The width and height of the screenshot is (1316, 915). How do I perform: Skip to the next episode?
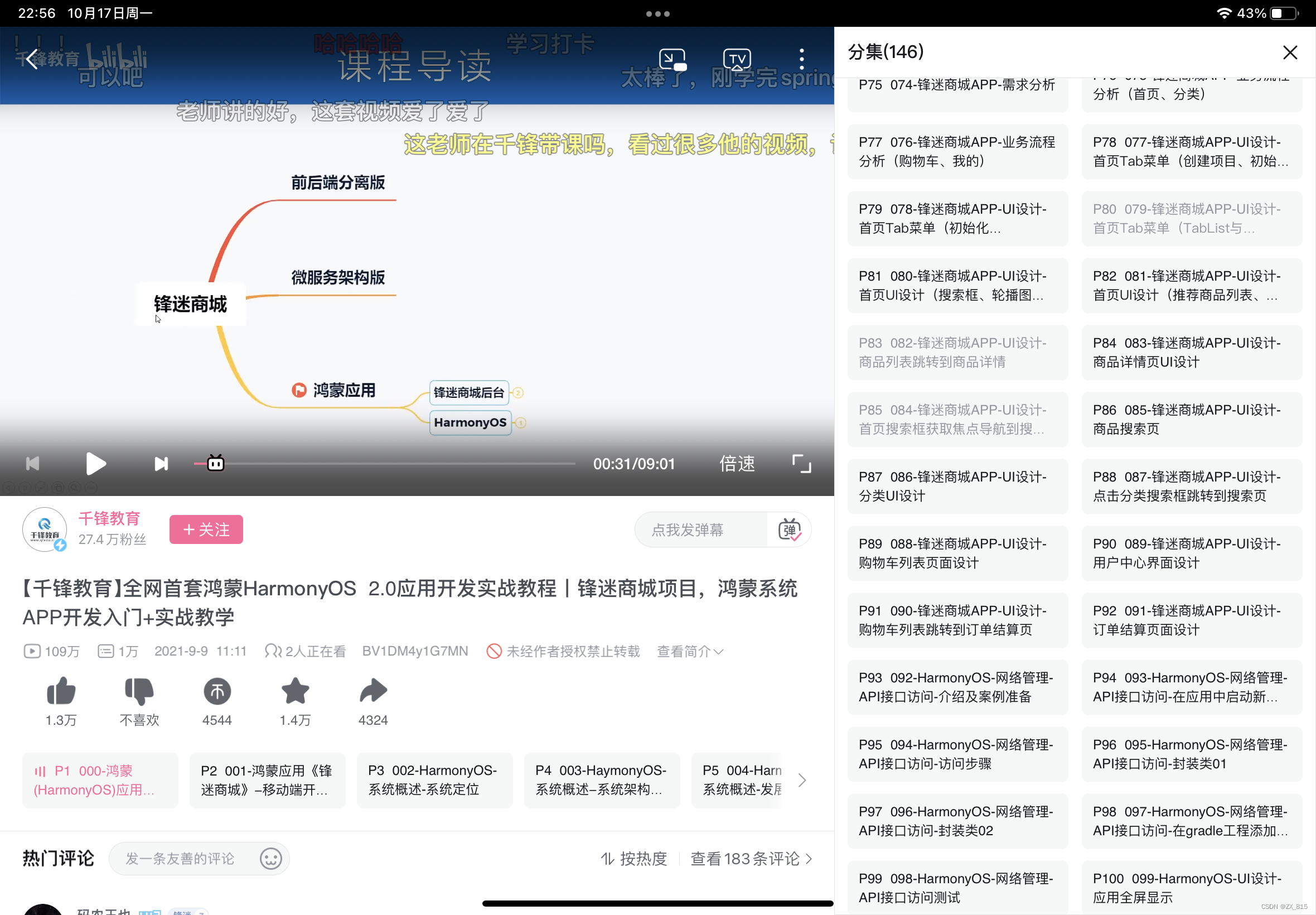click(162, 463)
